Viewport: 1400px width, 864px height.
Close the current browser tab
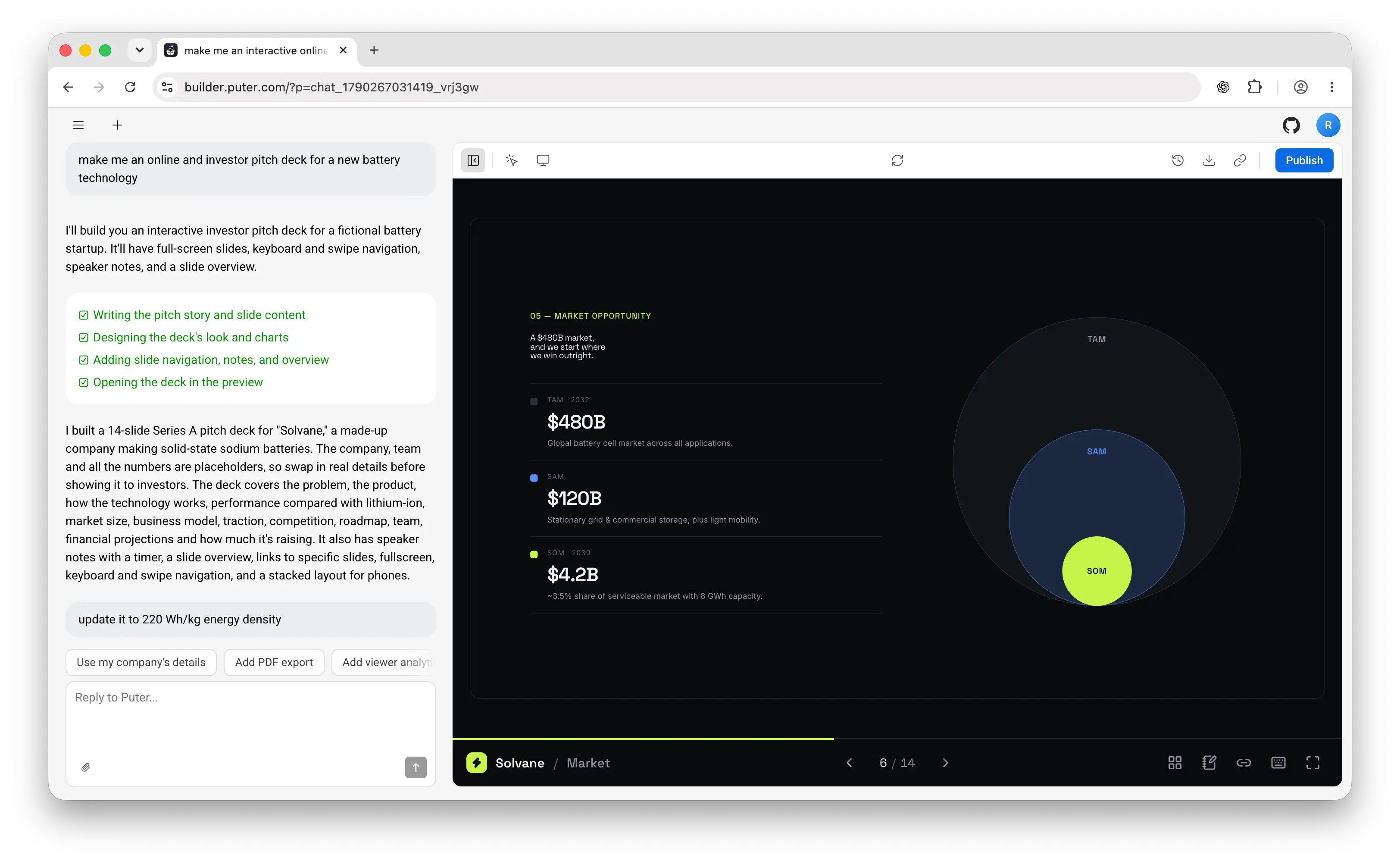pos(343,50)
